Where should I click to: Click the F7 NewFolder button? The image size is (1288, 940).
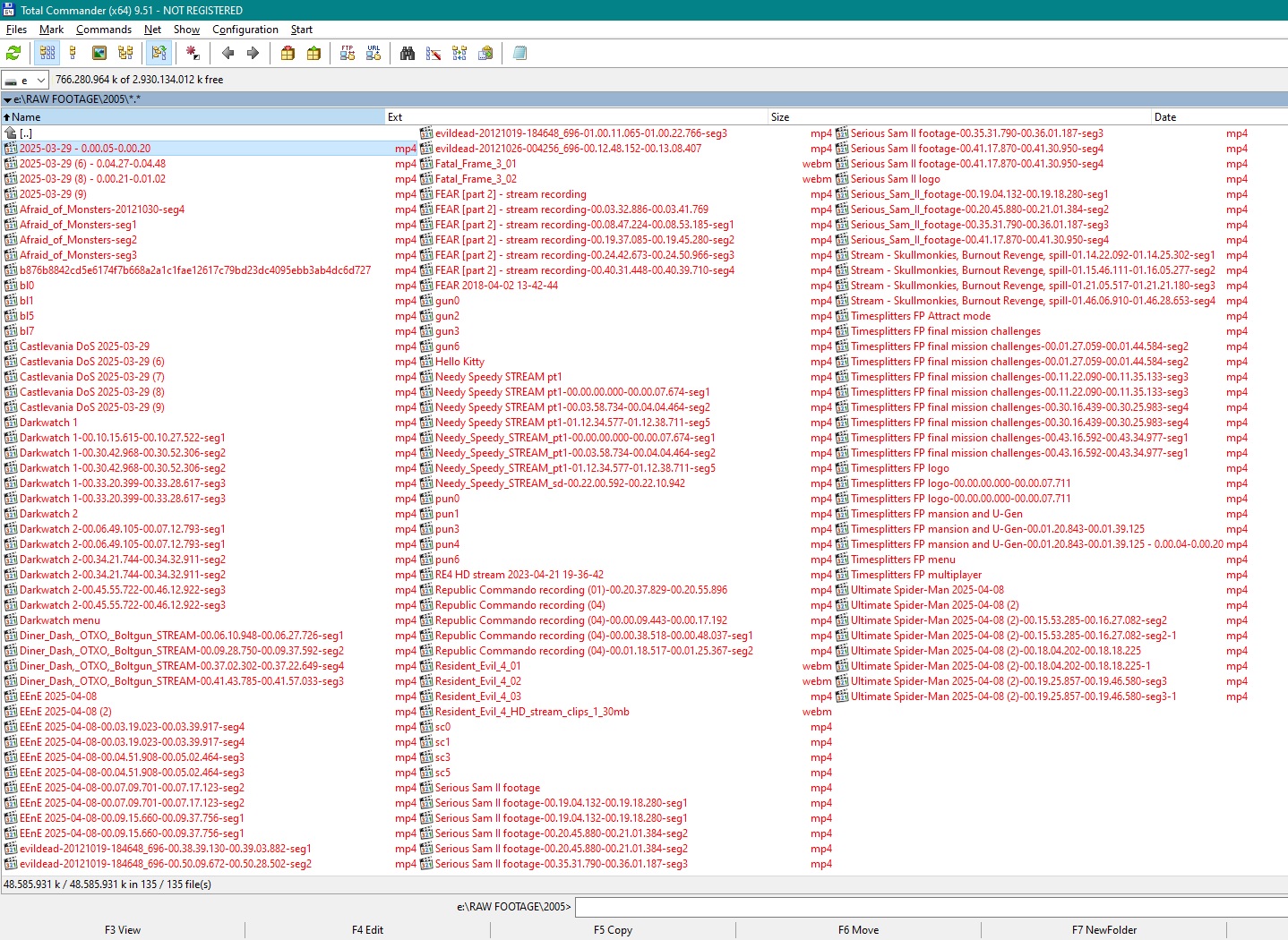tap(1104, 930)
